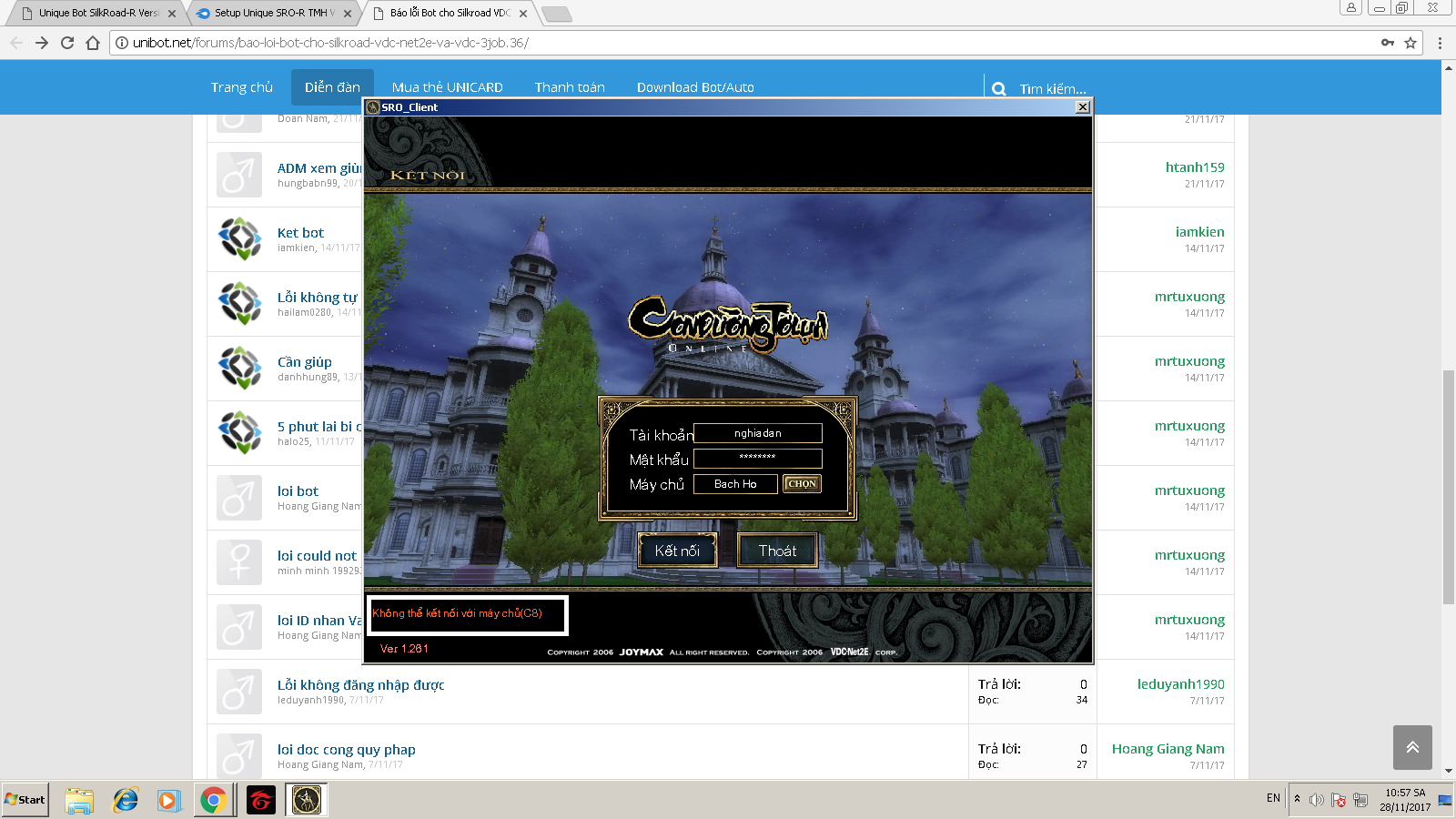Click the EN language indicator
This screenshot has height=819, width=1456.
(x=1273, y=798)
